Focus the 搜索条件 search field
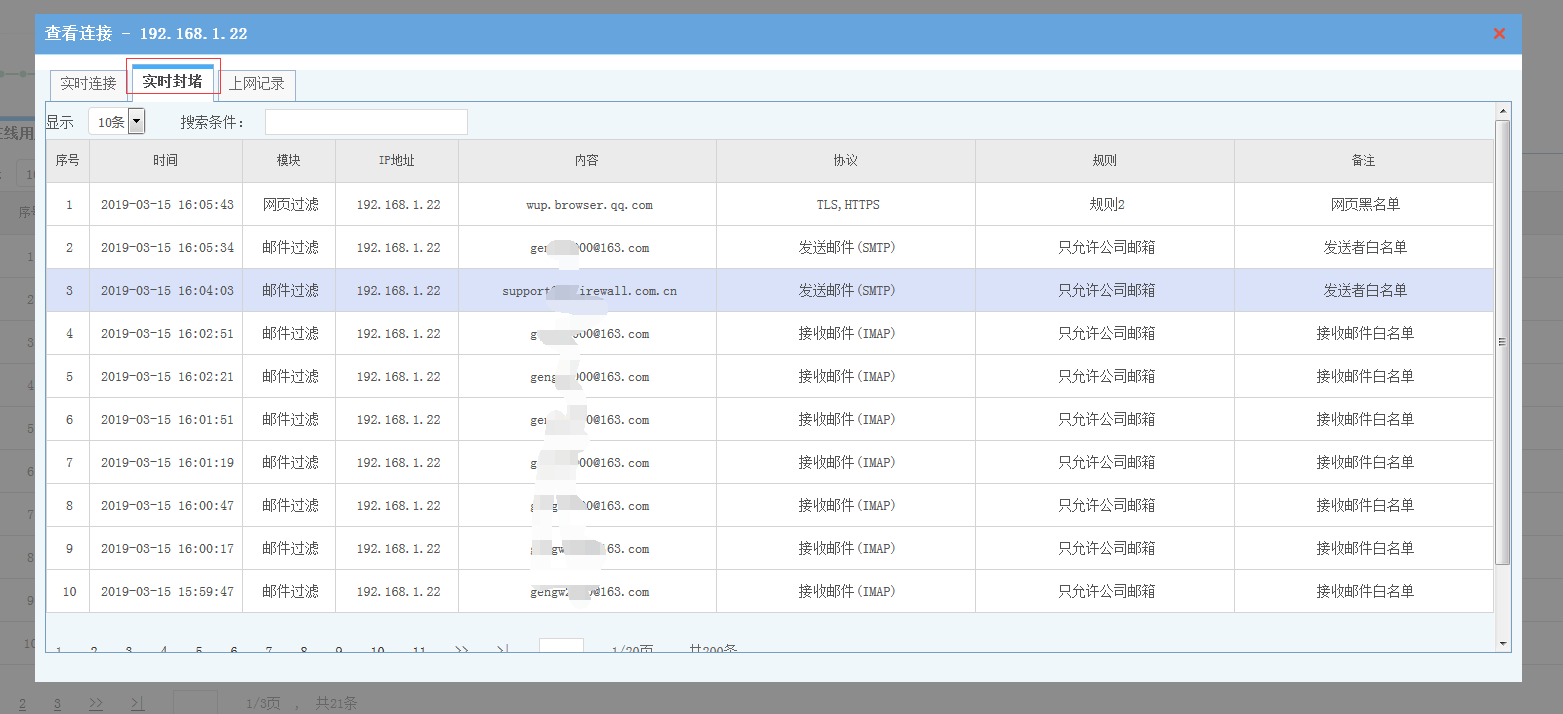This screenshot has width=1563, height=714. click(x=366, y=122)
